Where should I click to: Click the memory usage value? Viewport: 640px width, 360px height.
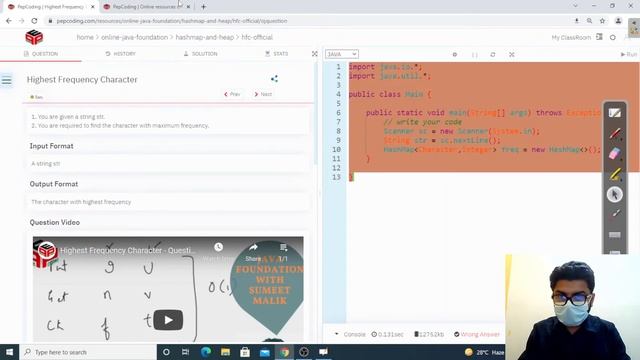[x=429, y=334]
